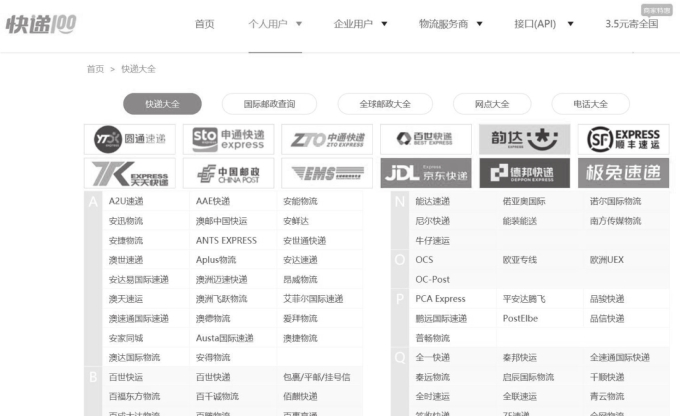Screen dimensions: 680x416
Task: Open the 澳邮中国快运 courier link
Action: (222, 221)
